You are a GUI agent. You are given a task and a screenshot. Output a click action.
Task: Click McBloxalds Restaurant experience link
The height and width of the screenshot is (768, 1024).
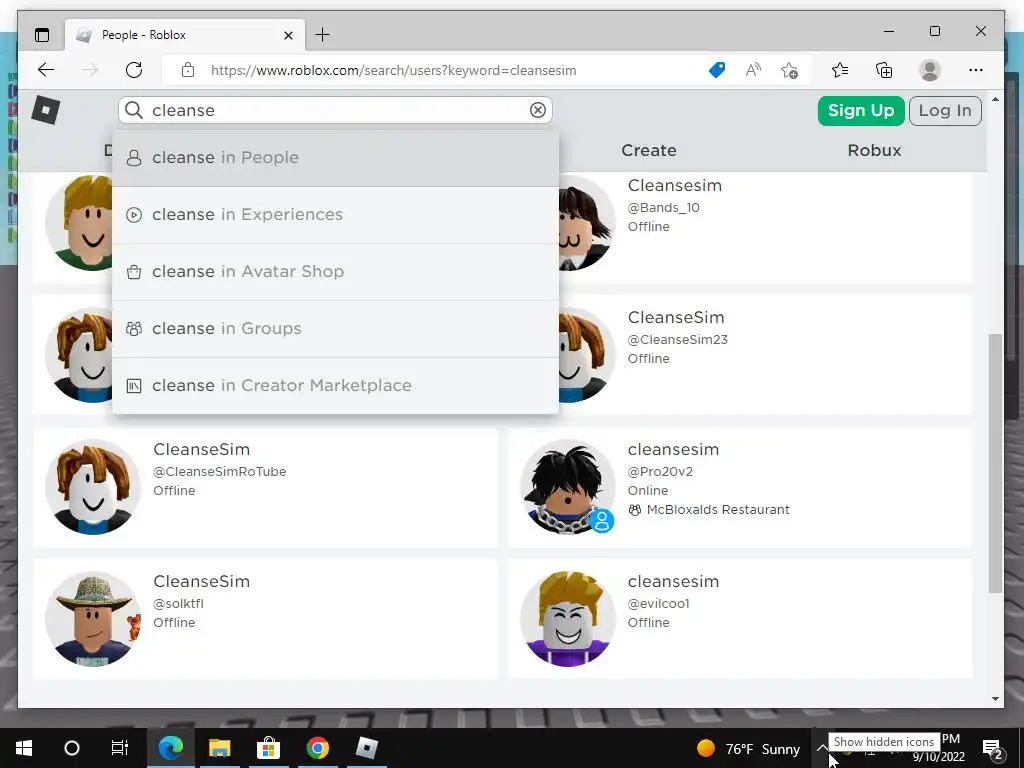tap(718, 509)
